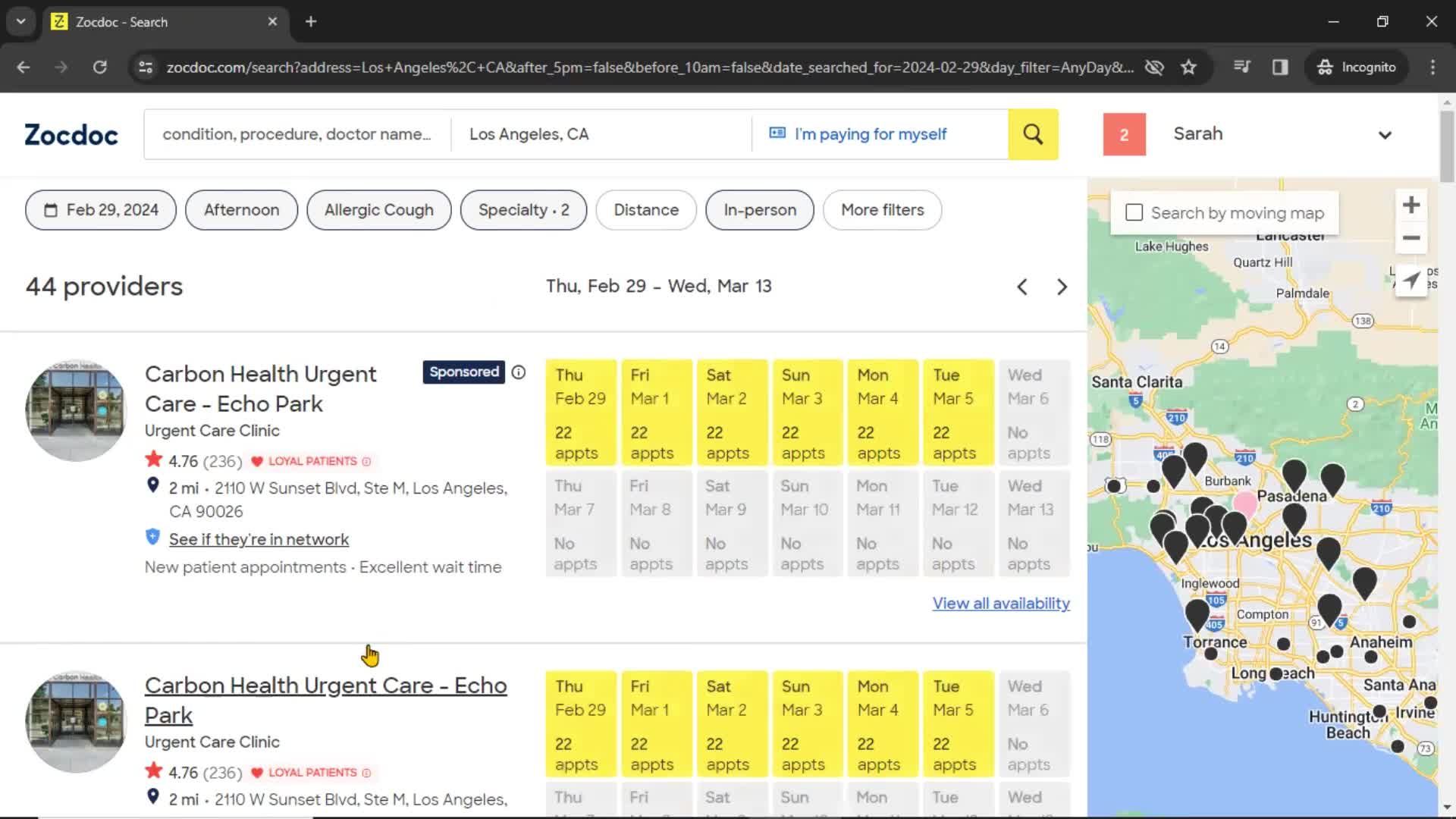The height and width of the screenshot is (819, 1456).
Task: Select Mon Mar 4 slot in sponsored listing
Action: [883, 413]
